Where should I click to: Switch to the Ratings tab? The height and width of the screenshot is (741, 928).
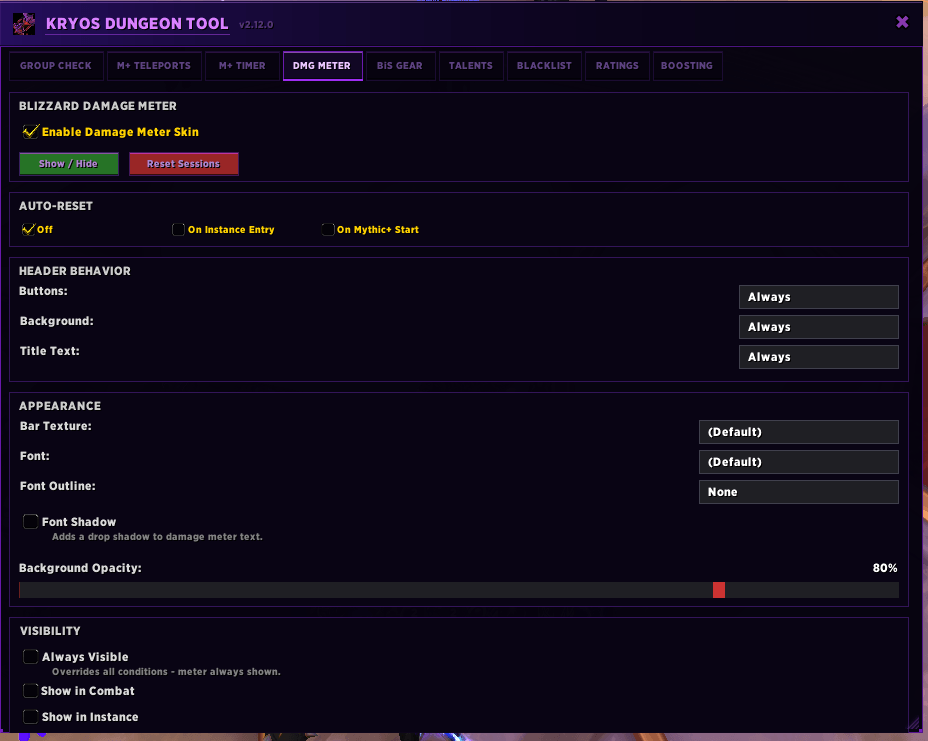tap(617, 66)
